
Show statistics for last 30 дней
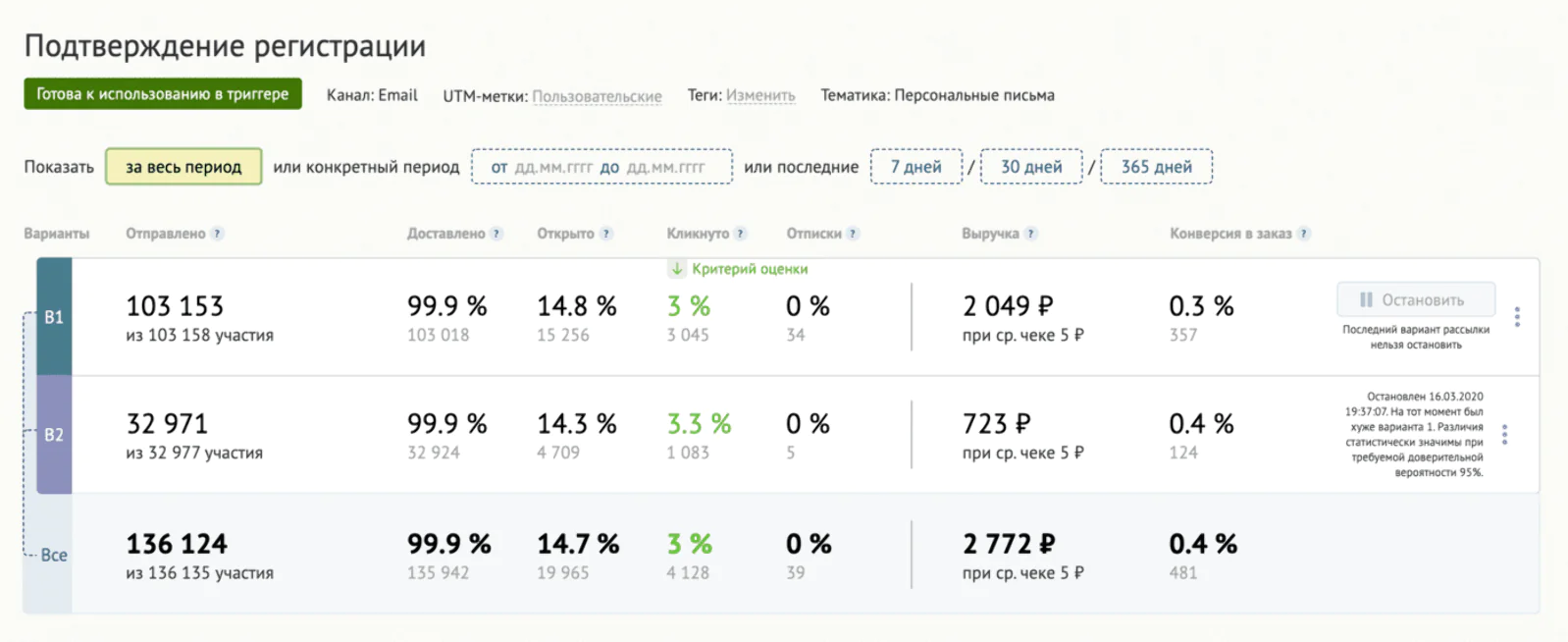[1031, 167]
